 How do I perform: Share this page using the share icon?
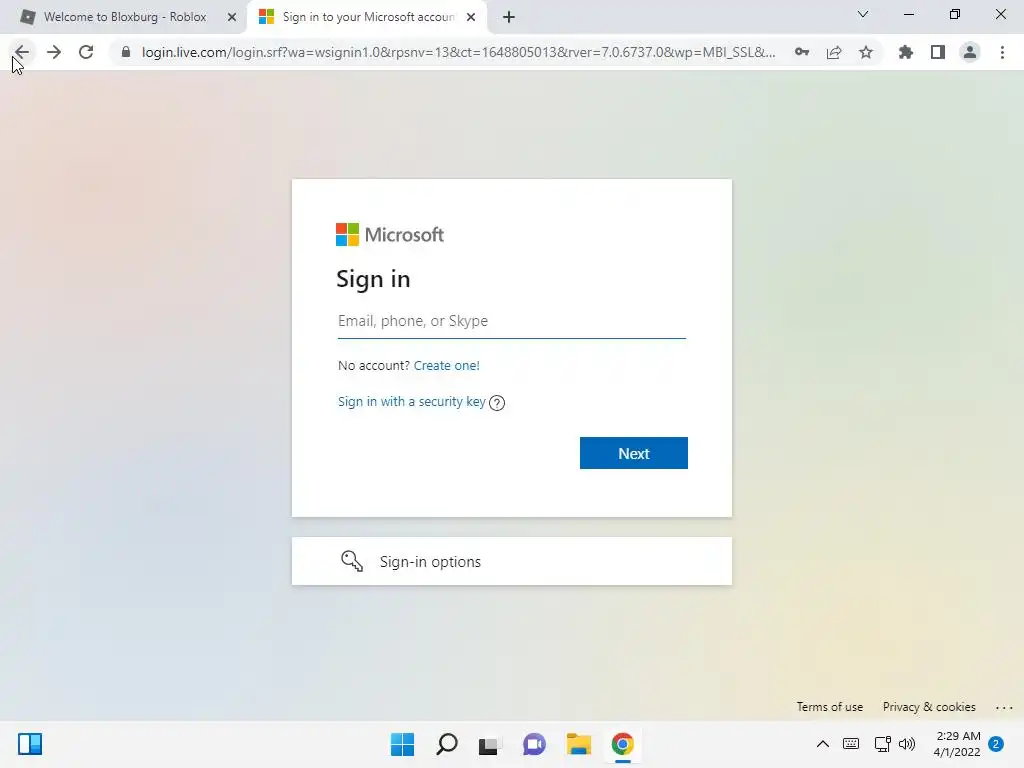click(x=834, y=52)
